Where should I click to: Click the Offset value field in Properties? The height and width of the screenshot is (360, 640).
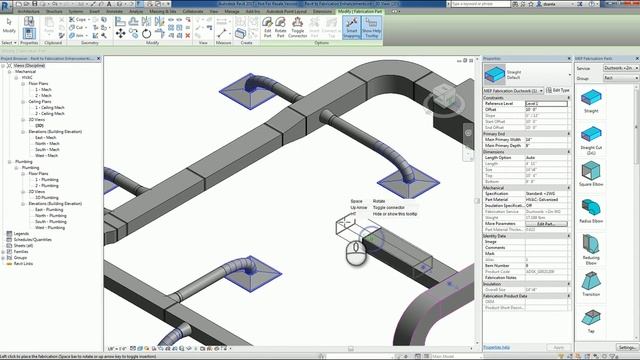(546, 110)
